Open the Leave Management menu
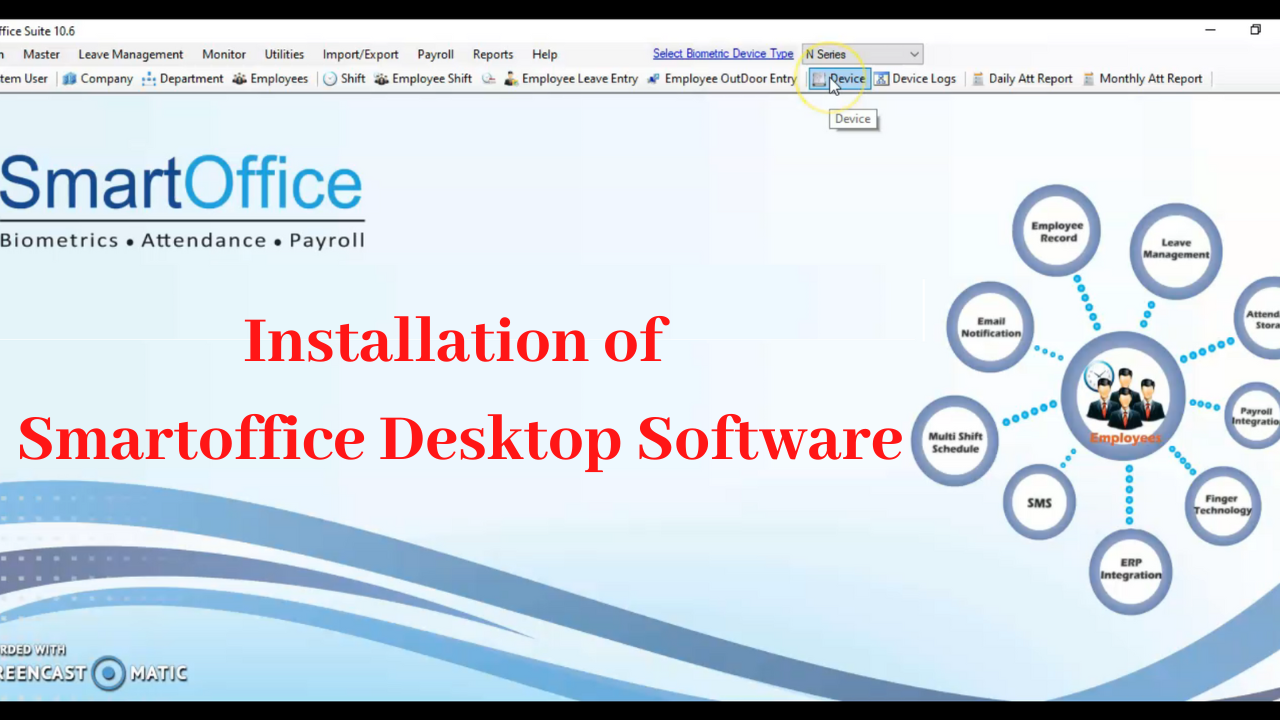This screenshot has width=1280, height=720. (x=131, y=54)
